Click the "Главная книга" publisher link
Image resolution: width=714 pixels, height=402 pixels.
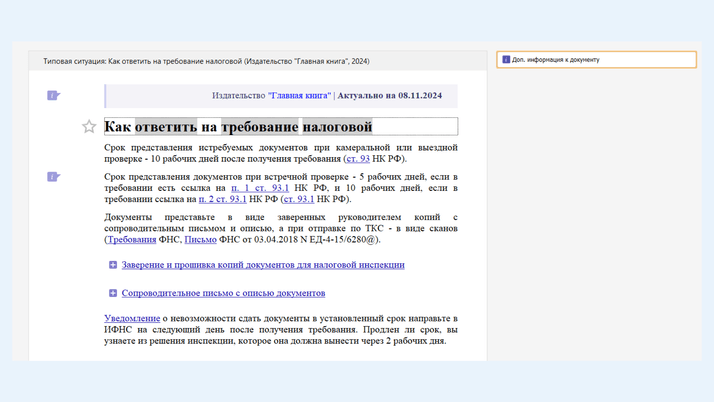(300, 96)
